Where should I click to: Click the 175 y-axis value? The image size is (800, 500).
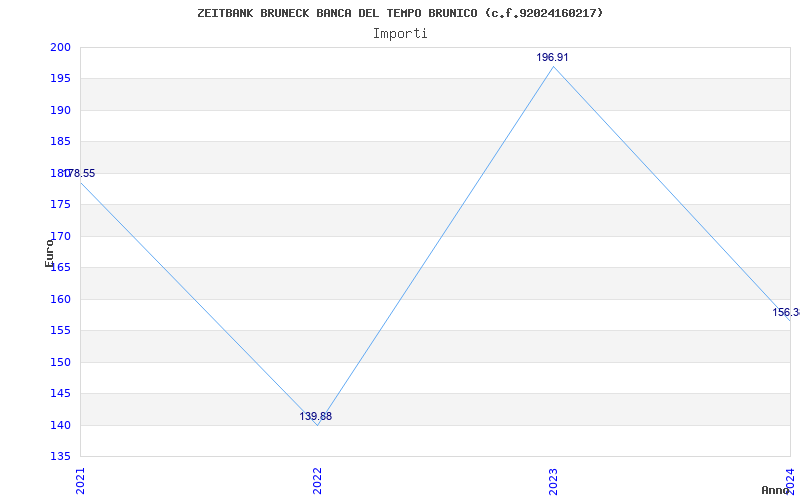[60, 205]
